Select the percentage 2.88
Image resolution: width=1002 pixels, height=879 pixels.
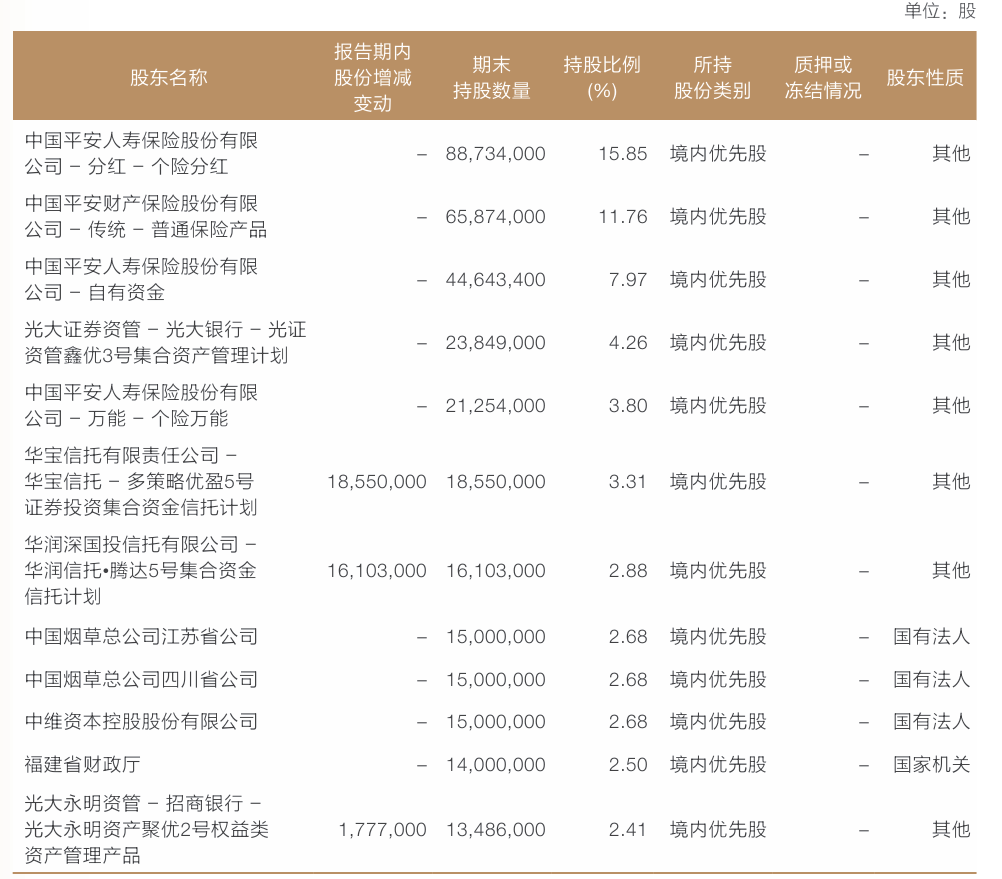(628, 571)
